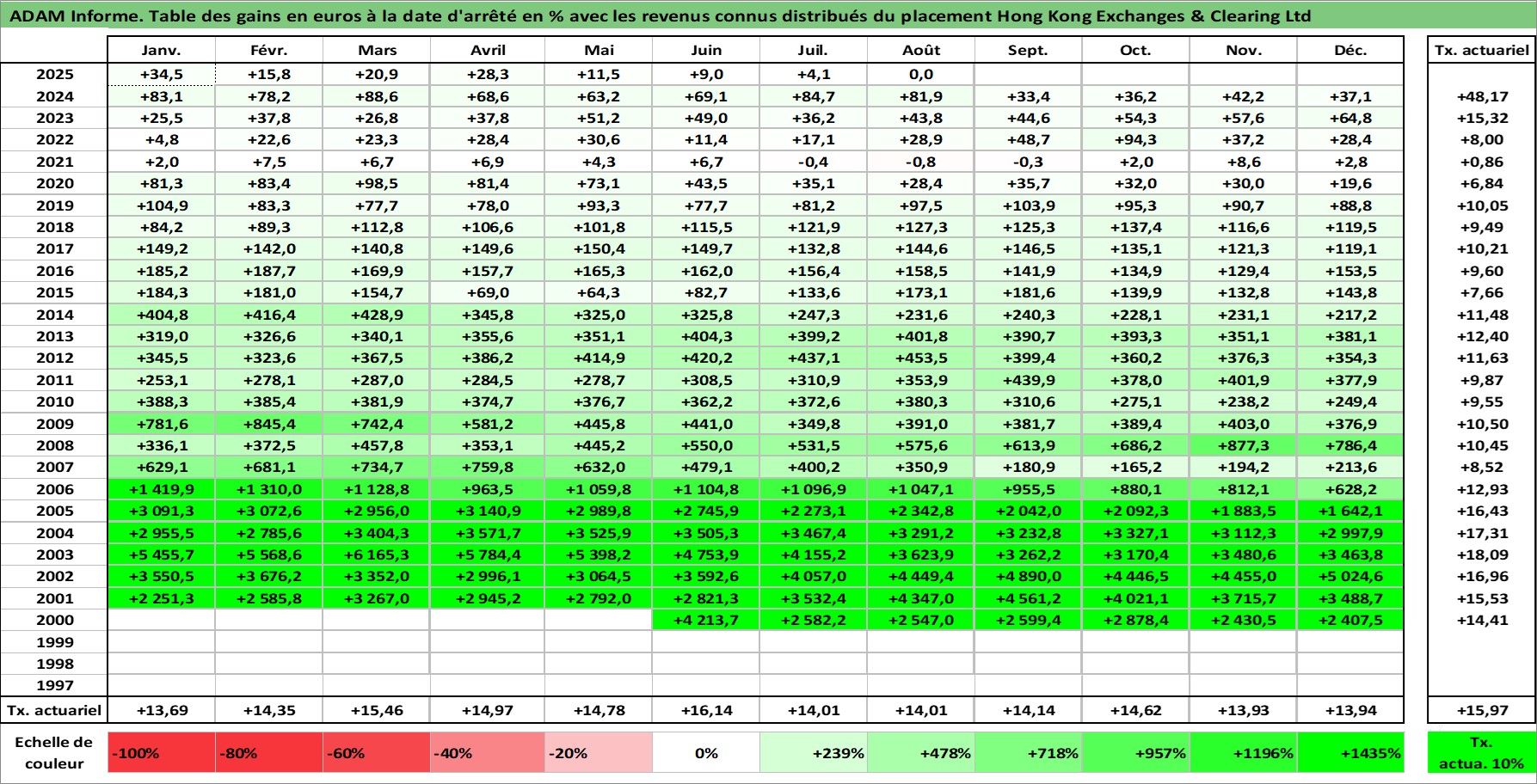This screenshot has width=1537, height=784.
Task: Select the +4 213,7 cell for Juin 2000
Action: coord(706,620)
